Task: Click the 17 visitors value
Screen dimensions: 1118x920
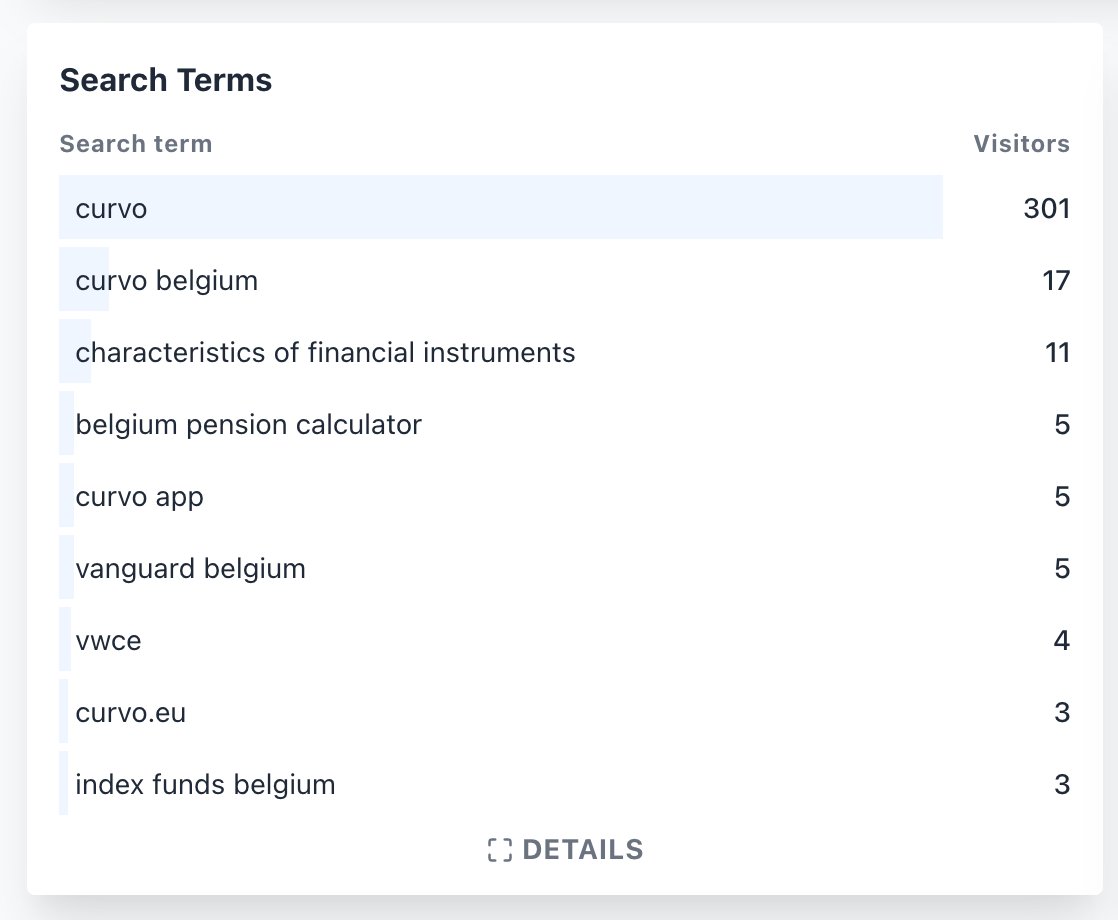Action: tap(1056, 281)
